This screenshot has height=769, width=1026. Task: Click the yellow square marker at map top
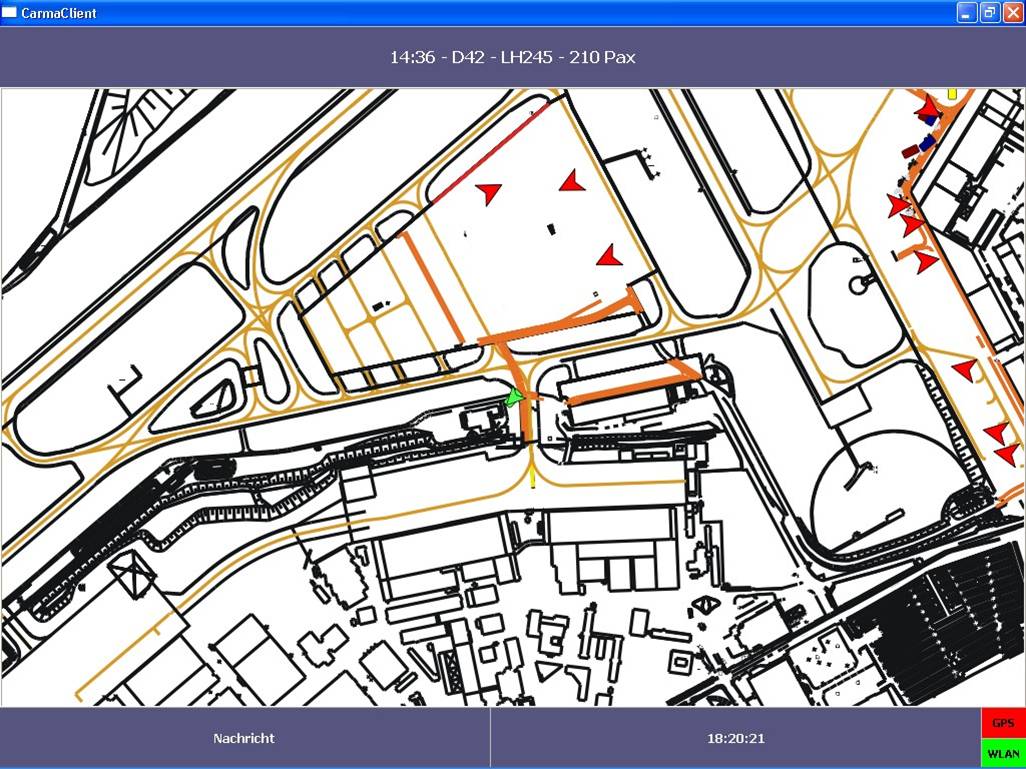click(952, 93)
